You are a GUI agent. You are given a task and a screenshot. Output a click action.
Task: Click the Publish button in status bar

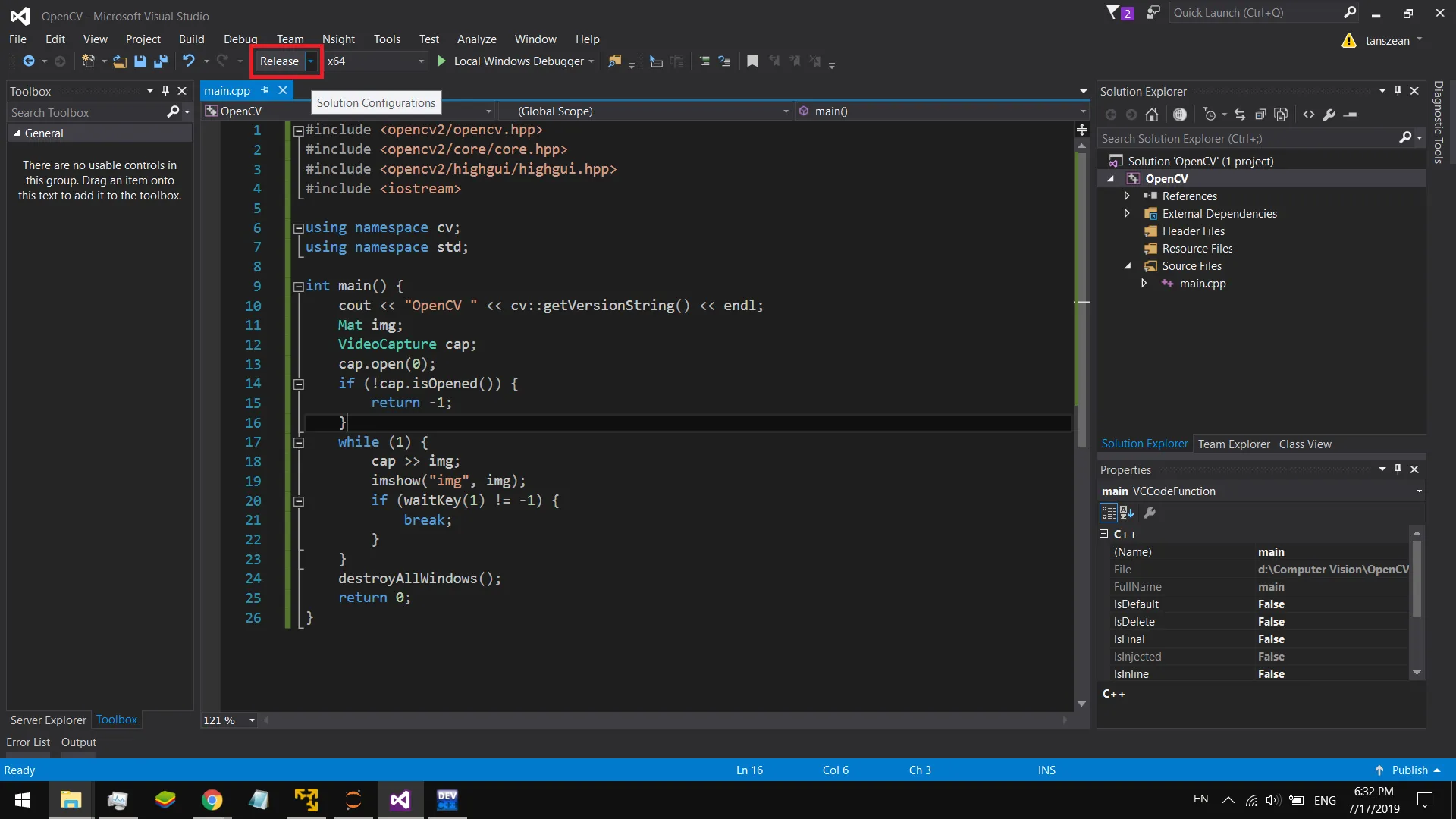1408,770
